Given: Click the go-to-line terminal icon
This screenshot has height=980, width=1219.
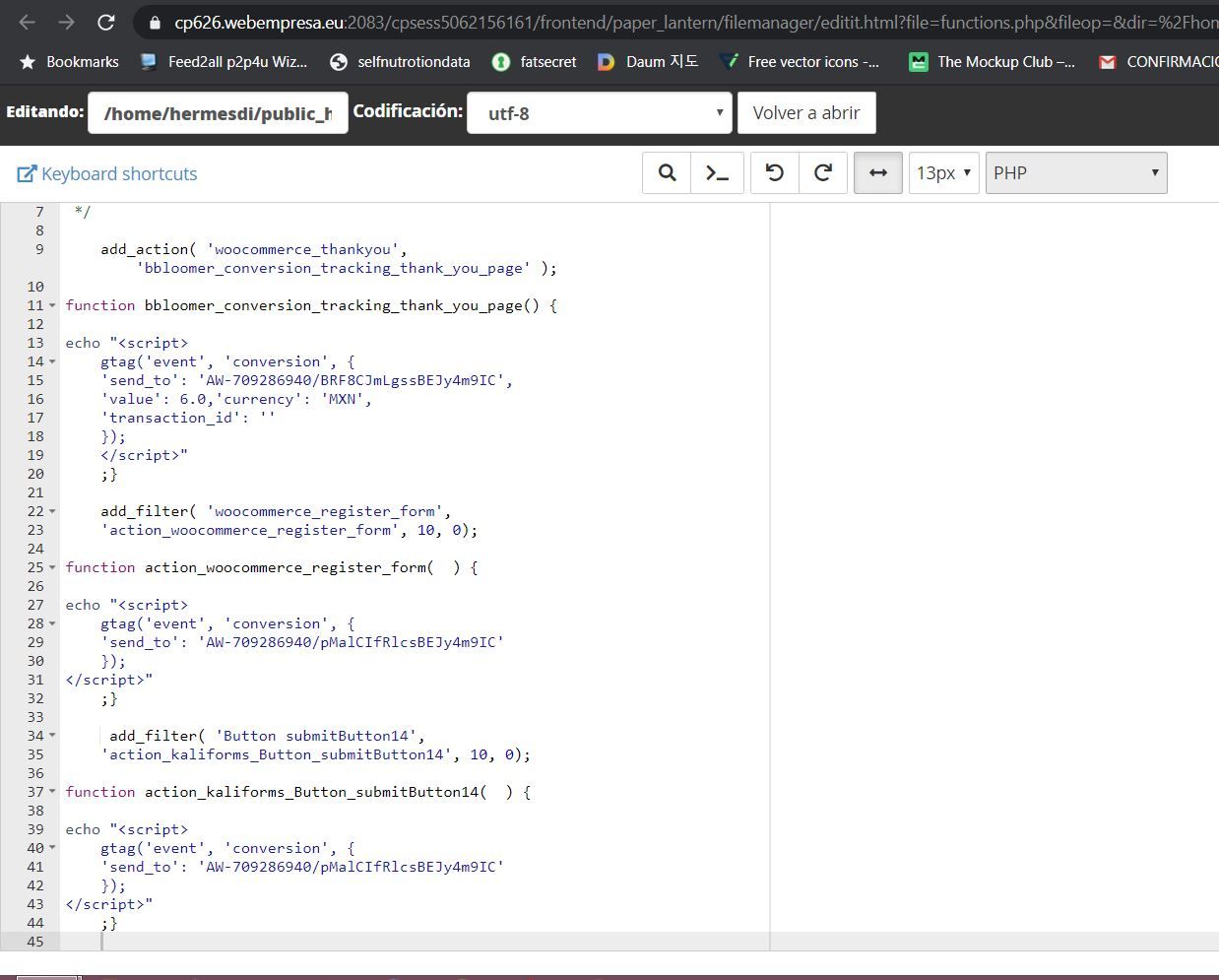Looking at the screenshot, I should (x=718, y=173).
